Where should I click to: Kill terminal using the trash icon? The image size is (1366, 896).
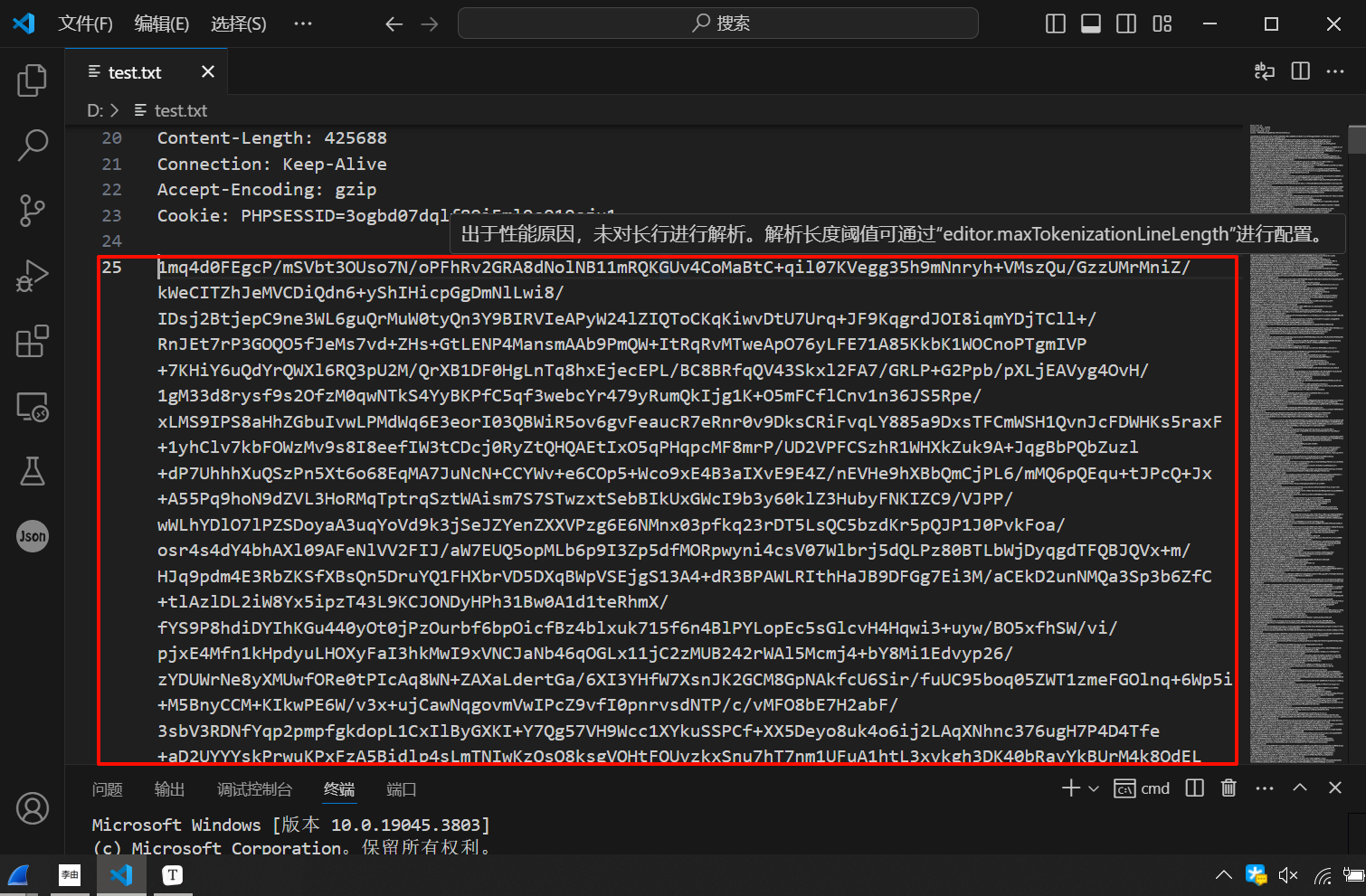(x=1228, y=788)
